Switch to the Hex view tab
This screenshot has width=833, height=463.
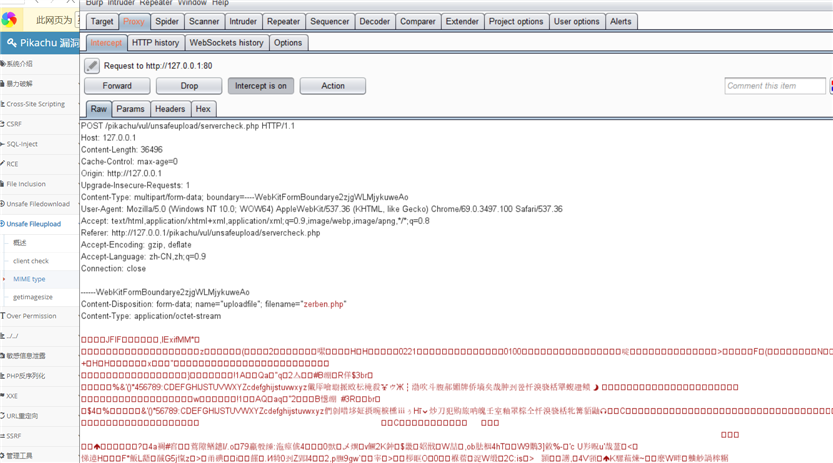pyautogui.click(x=203, y=108)
